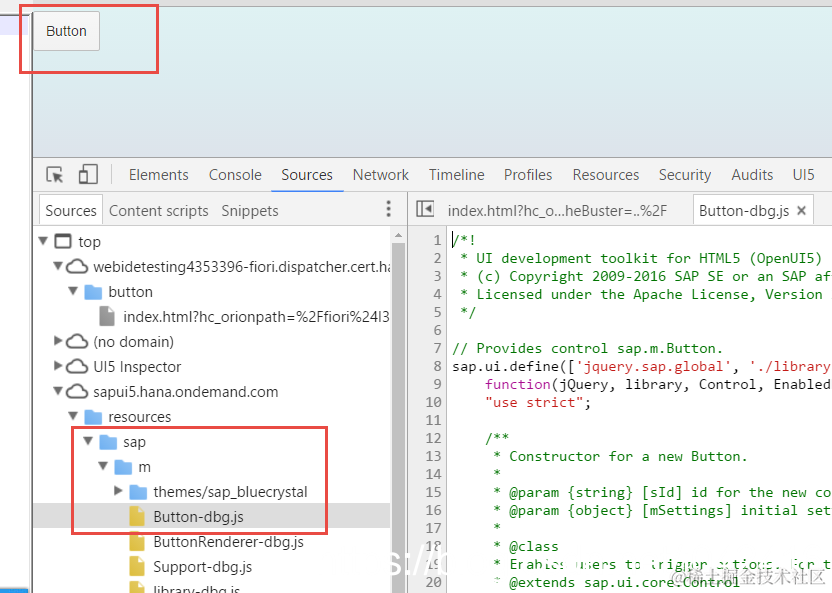Click the top frame window icon
The image size is (832, 593).
point(63,241)
